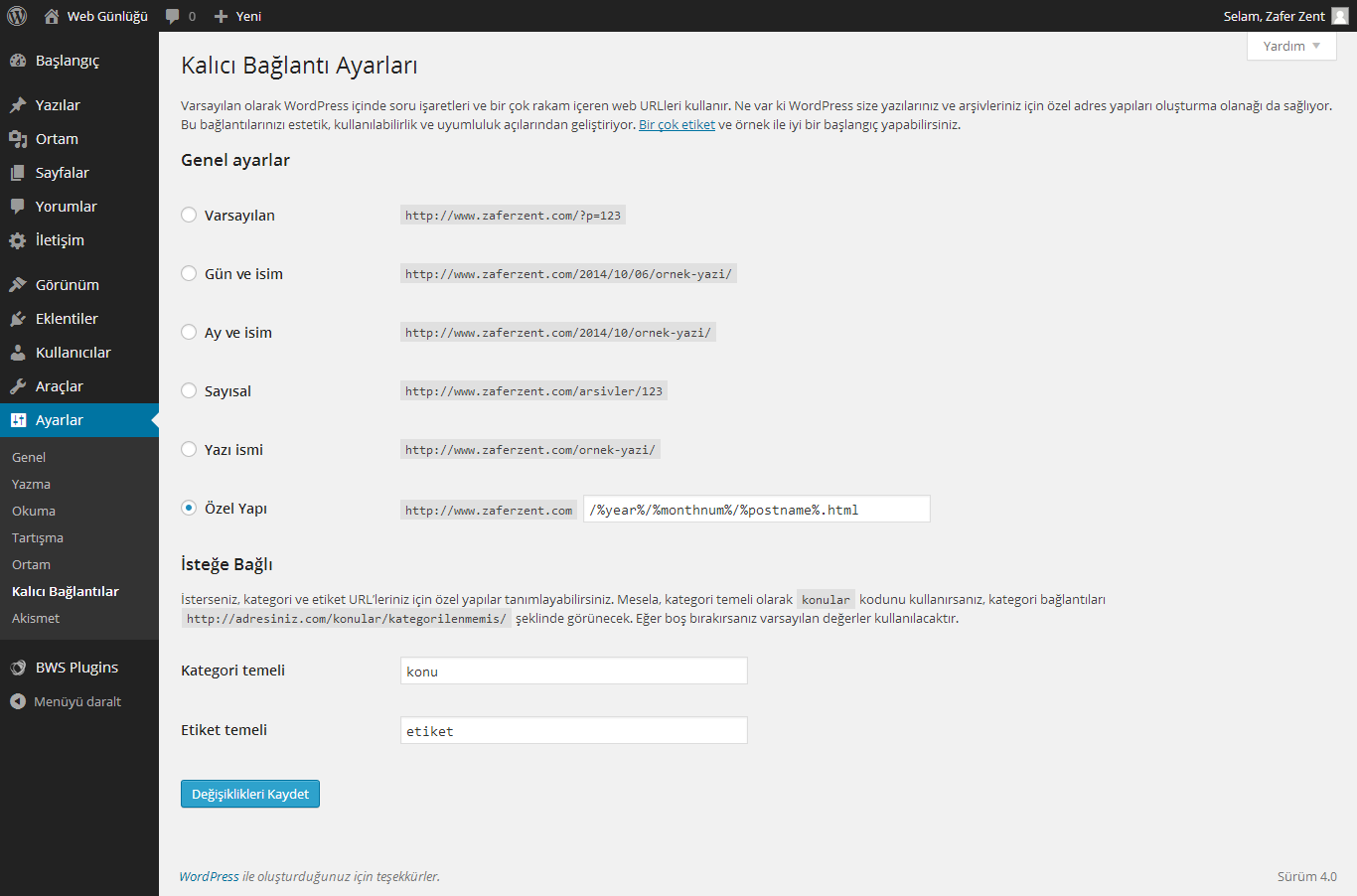This screenshot has width=1357, height=896.
Task: Select the Özel Yapı radio button
Action: click(189, 508)
